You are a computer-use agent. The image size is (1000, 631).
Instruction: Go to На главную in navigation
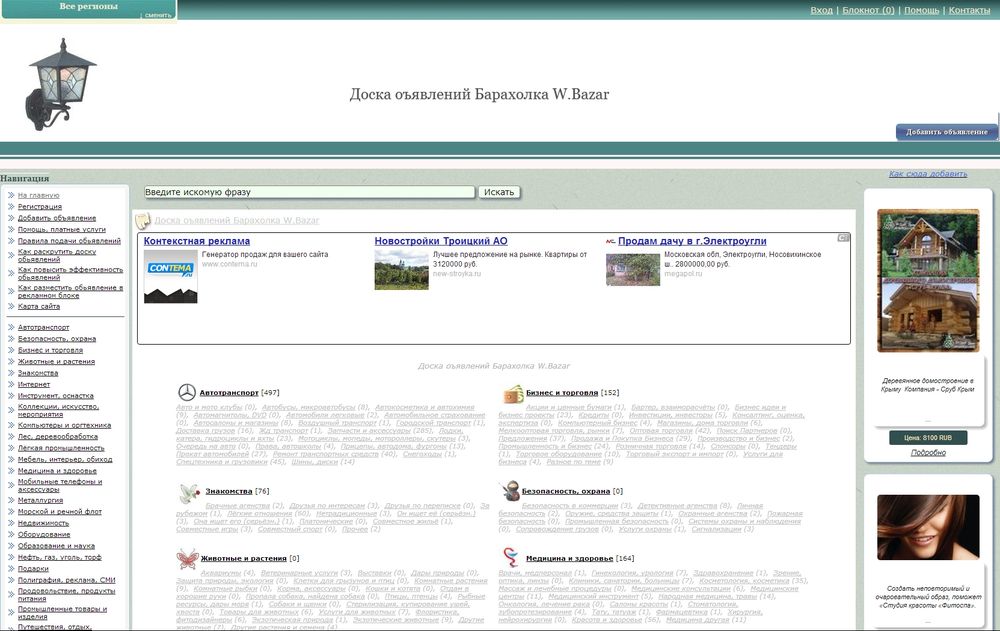pos(38,195)
